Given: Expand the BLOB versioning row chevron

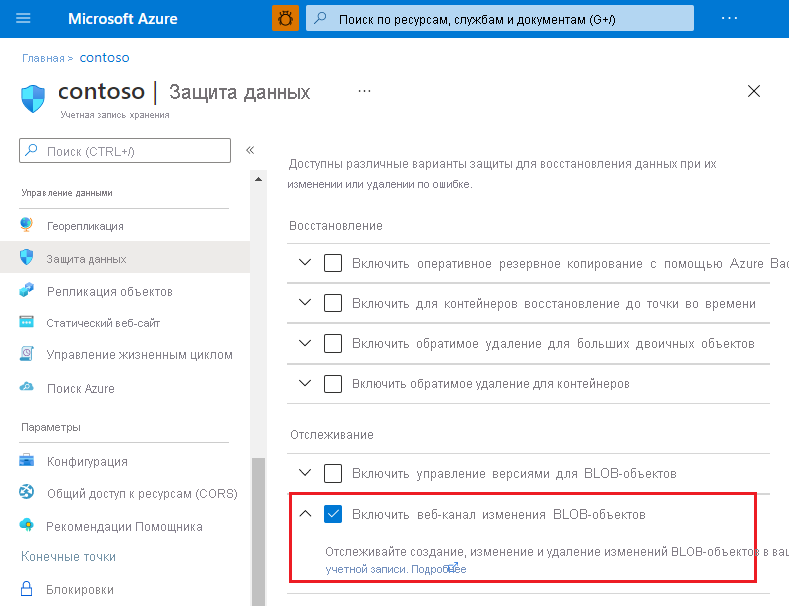Looking at the screenshot, I should point(305,472).
